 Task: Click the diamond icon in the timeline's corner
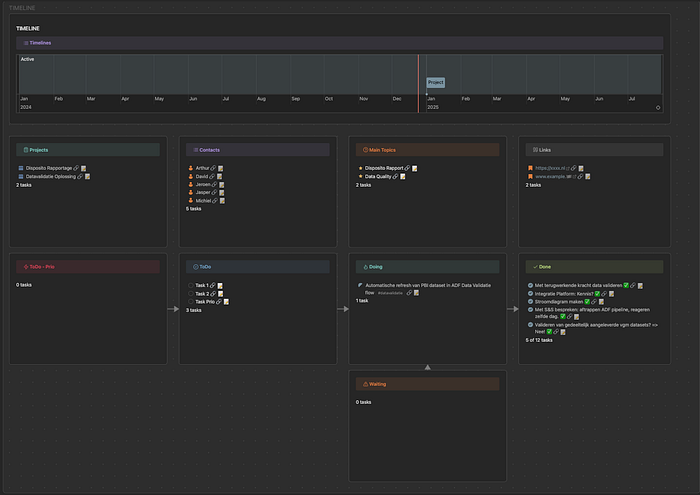[658, 108]
